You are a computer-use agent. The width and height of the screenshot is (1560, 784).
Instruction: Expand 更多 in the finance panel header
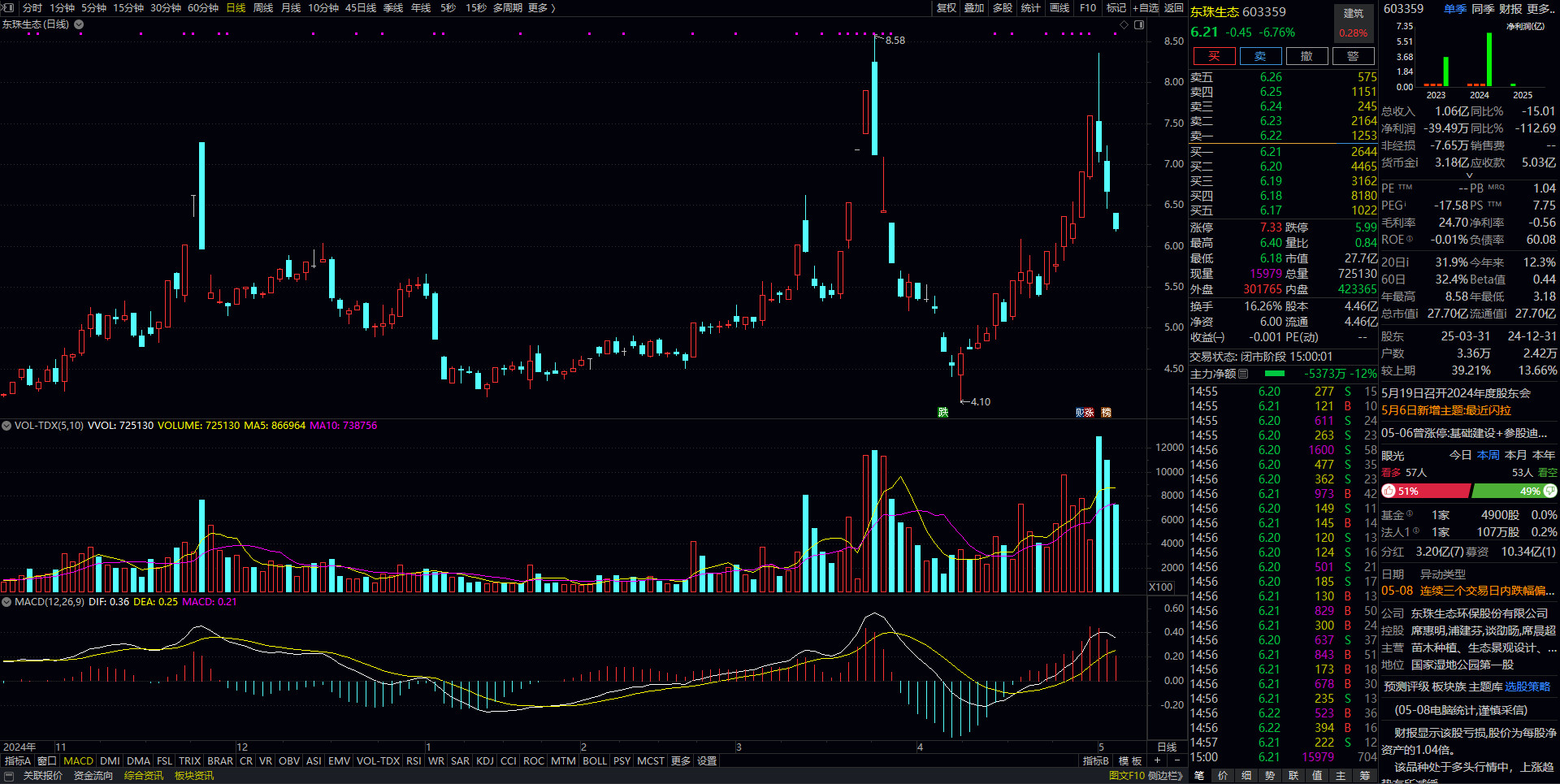1540,8
